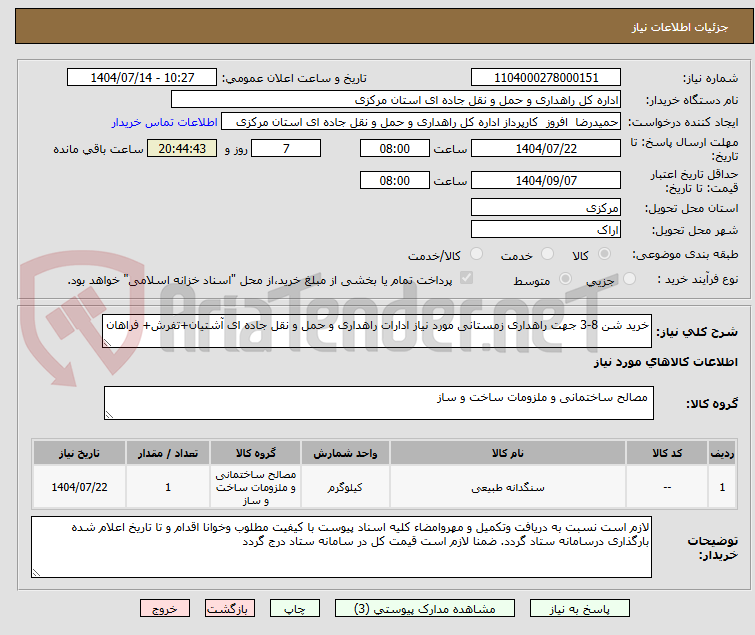Click the remaining days field showing 7
This screenshot has width=755, height=635.
pyautogui.click(x=286, y=148)
